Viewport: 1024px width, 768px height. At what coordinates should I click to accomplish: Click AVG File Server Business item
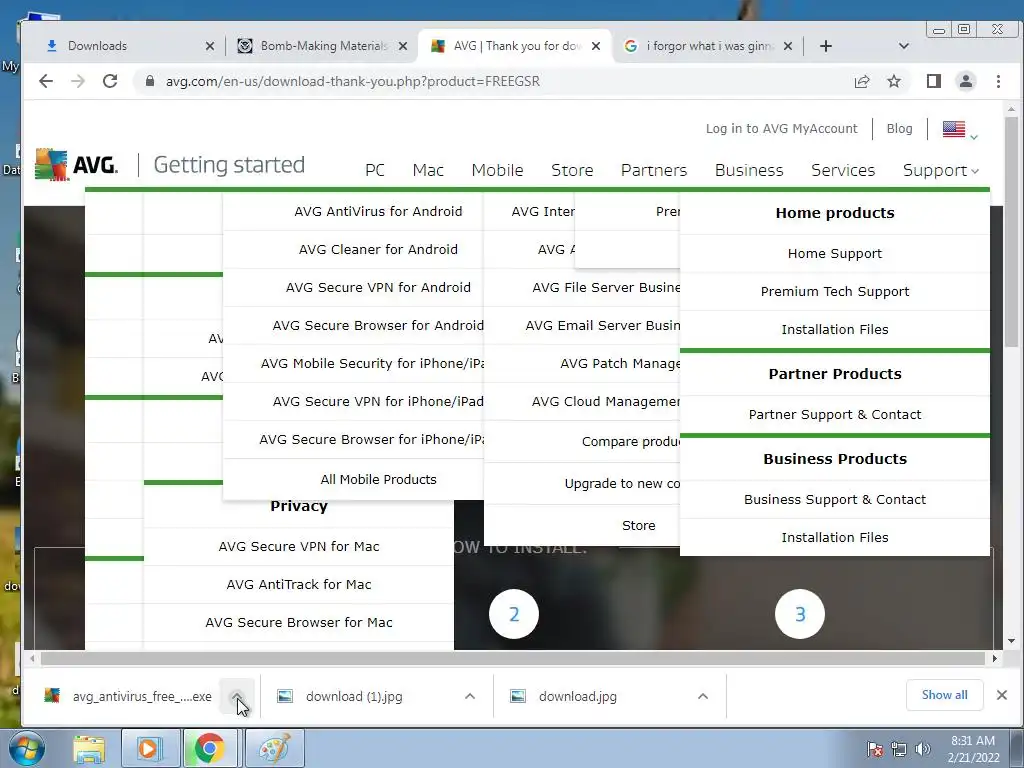[x=606, y=287]
